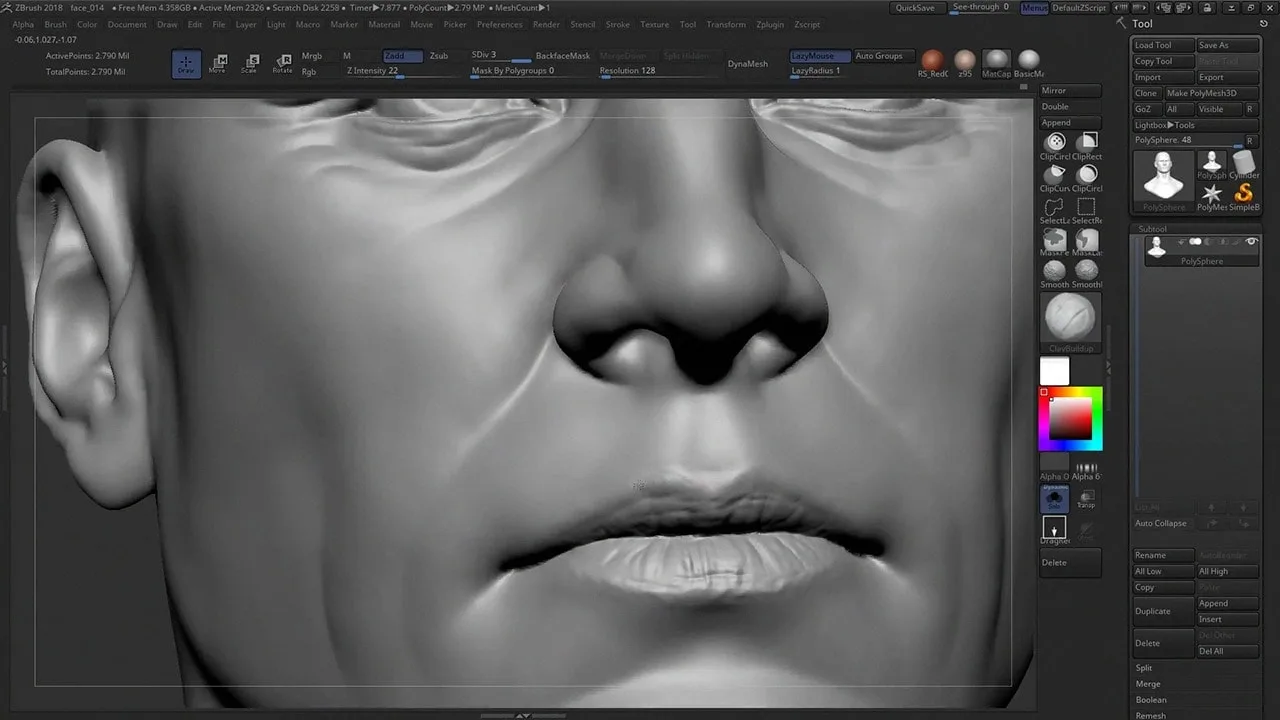Select the Cylinder3D tool thumbnail
1280x720 pixels.
(x=1245, y=164)
